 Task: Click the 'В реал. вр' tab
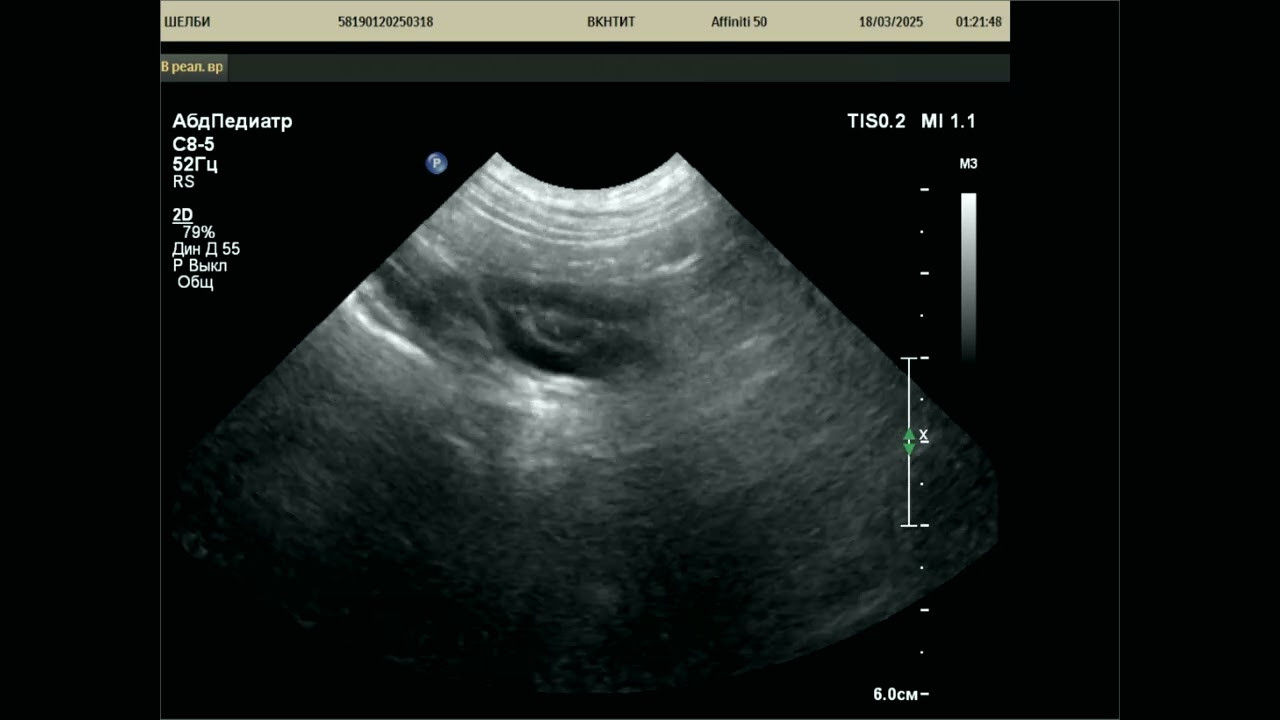[193, 67]
